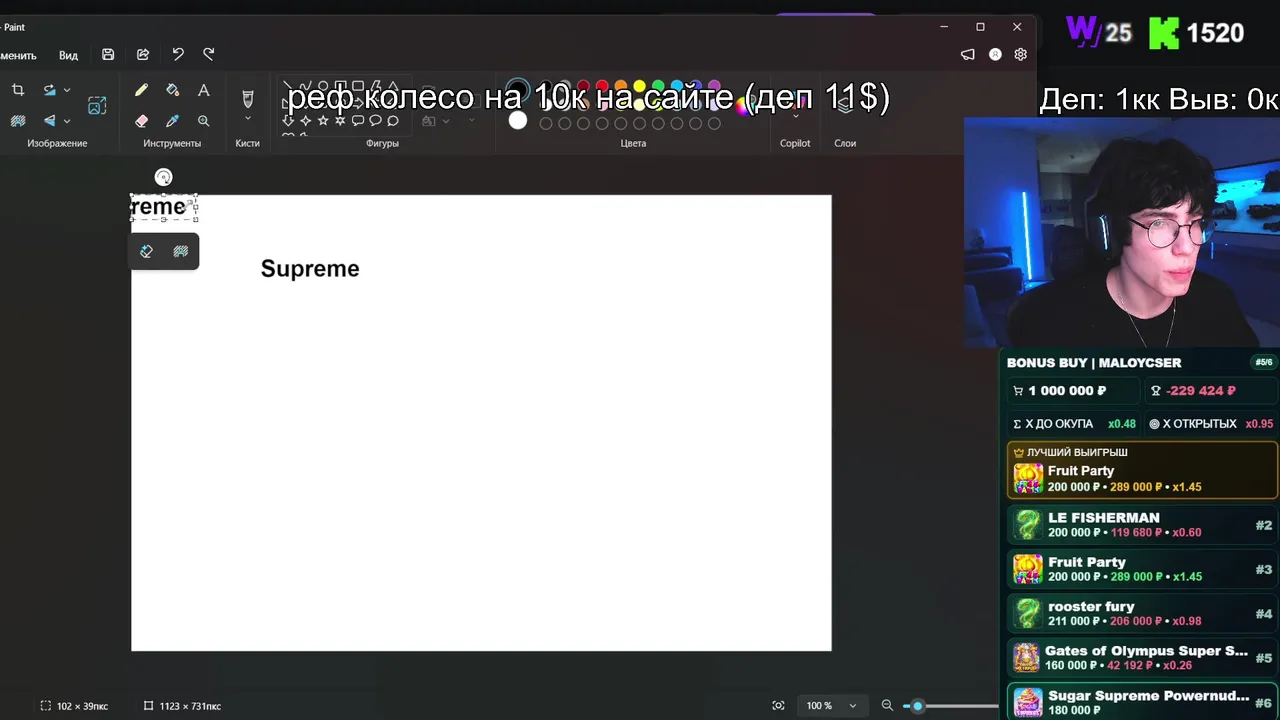Select Fruit Party best win entry
This screenshot has height=720, width=1280.
click(x=1142, y=470)
